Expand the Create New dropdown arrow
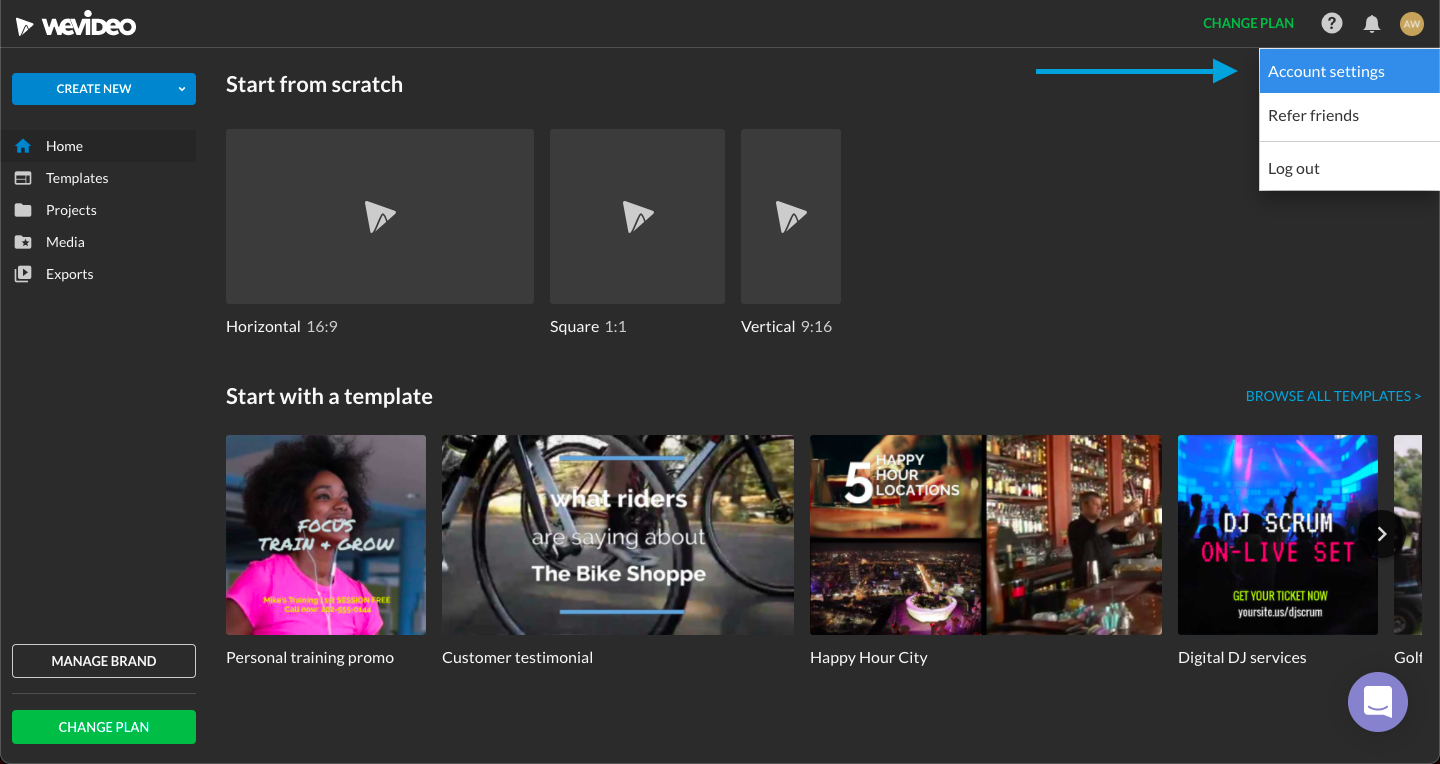 (x=181, y=89)
